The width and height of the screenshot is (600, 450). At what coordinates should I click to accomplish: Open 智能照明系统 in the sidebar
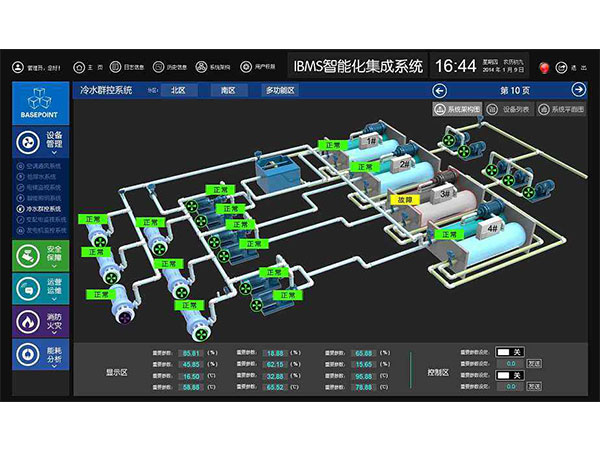pyautogui.click(x=39, y=198)
